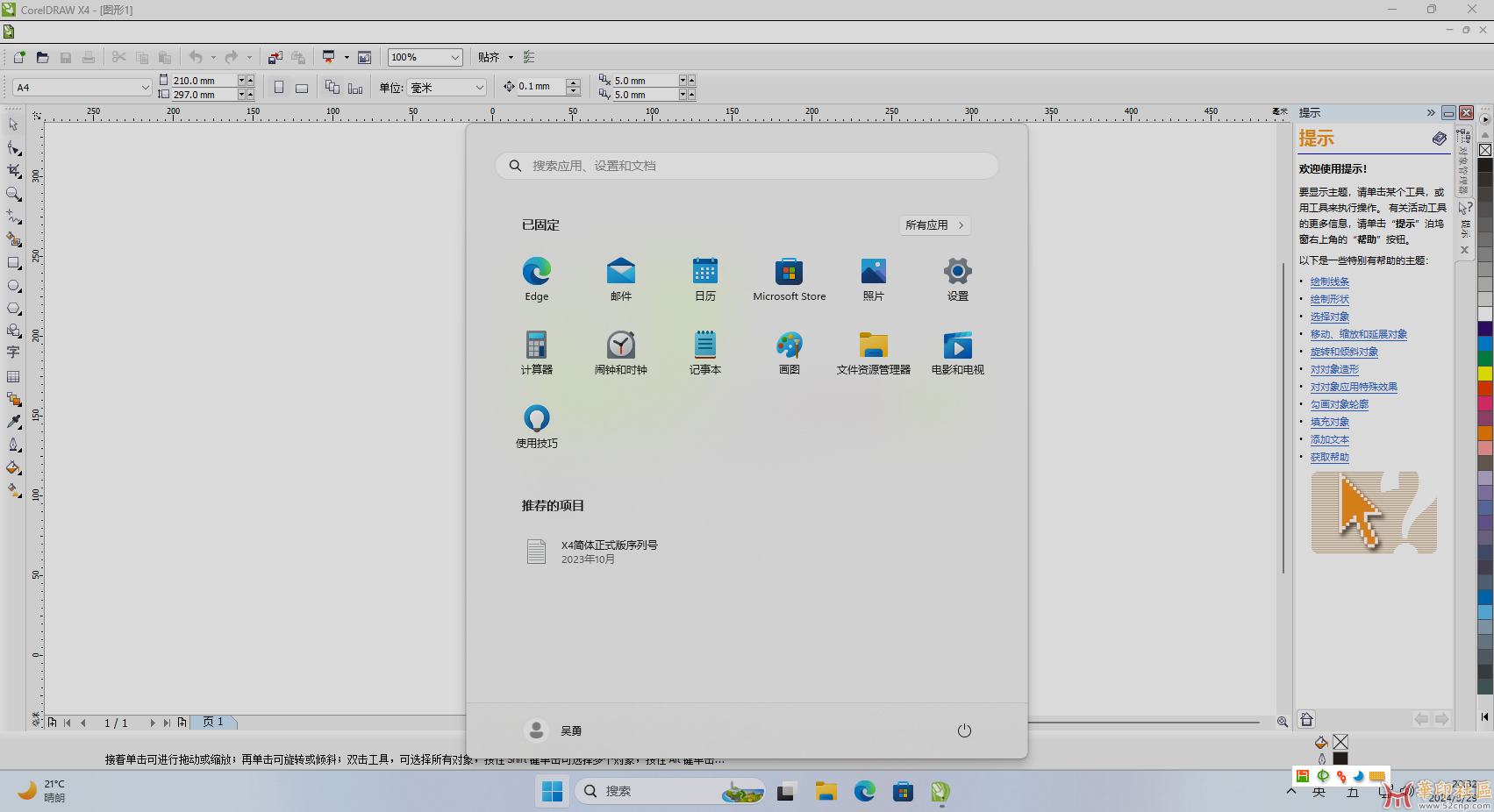The width and height of the screenshot is (1494, 812).
Task: Increase the 210.0 mm page width stepper
Action: (250, 80)
